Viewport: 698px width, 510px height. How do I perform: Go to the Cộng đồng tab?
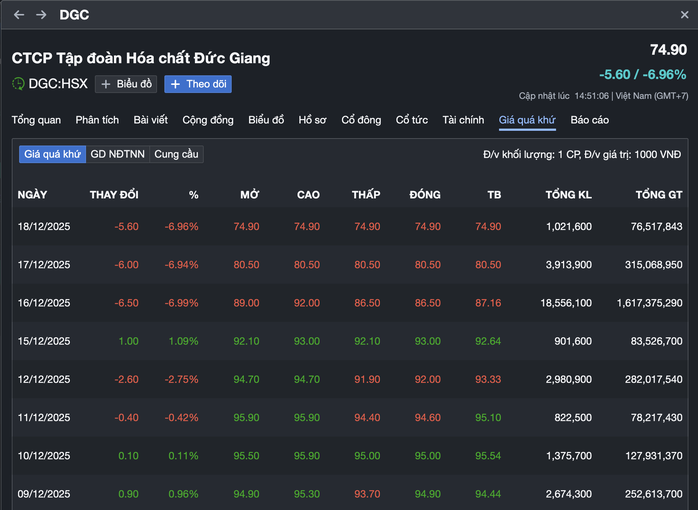tap(208, 120)
